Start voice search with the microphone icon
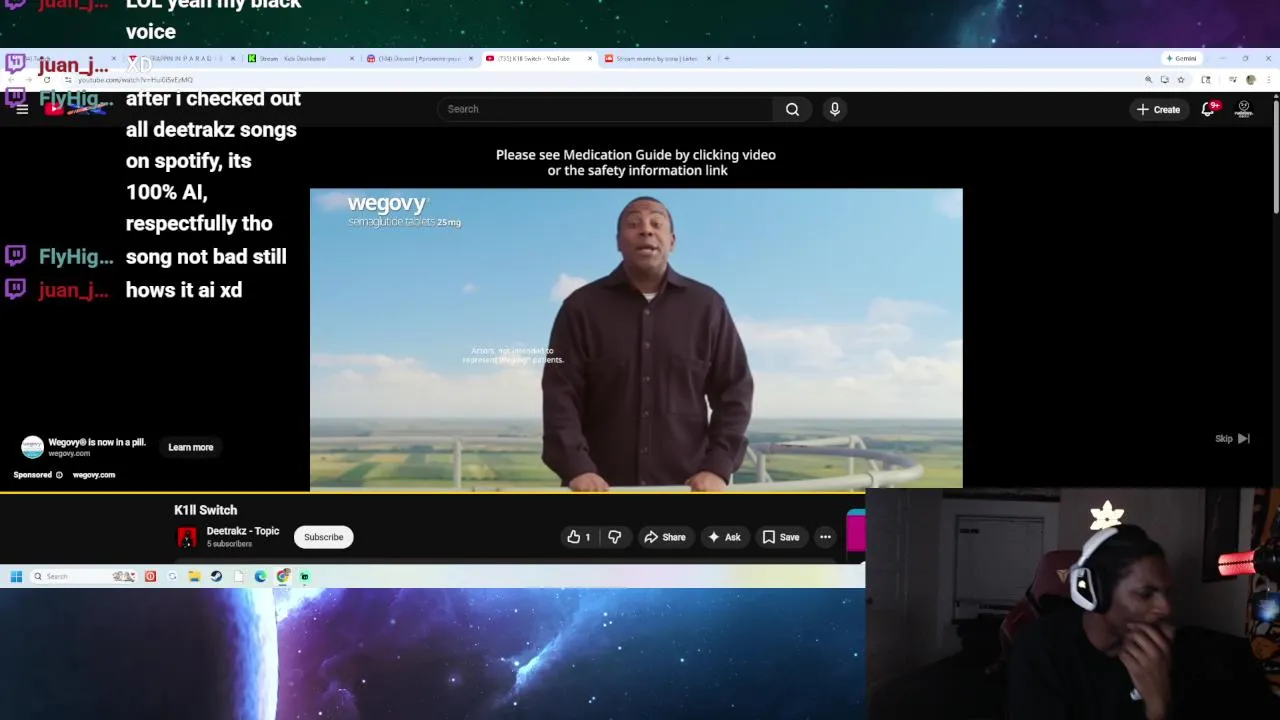The height and width of the screenshot is (720, 1280). (835, 109)
